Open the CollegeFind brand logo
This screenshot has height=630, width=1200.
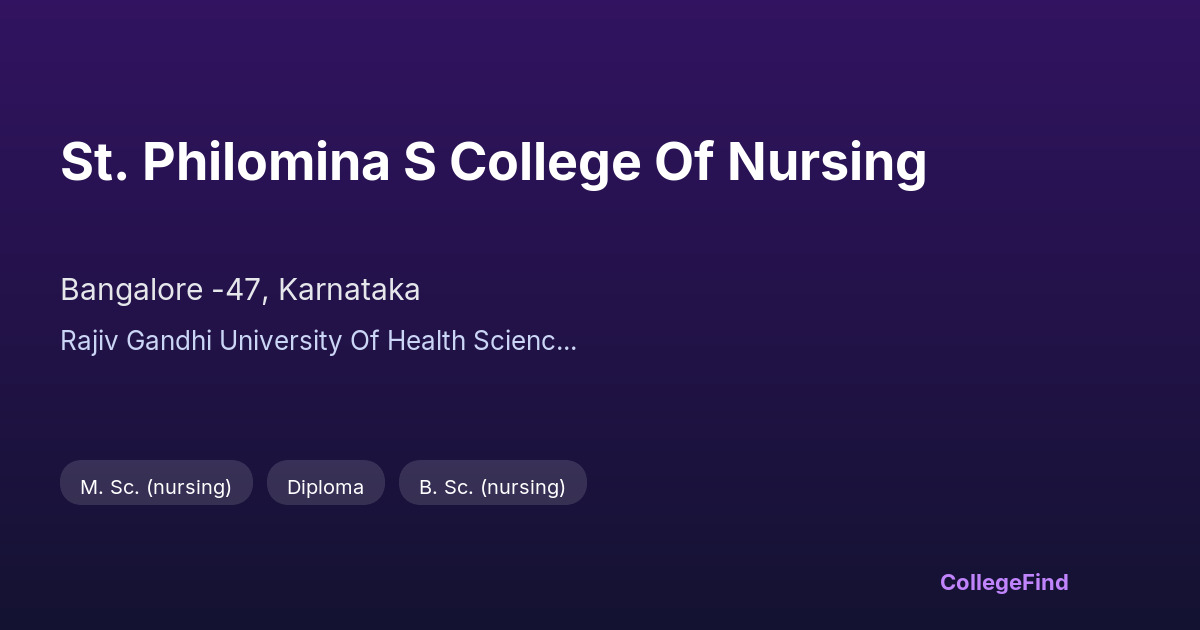pyautogui.click(x=1003, y=582)
